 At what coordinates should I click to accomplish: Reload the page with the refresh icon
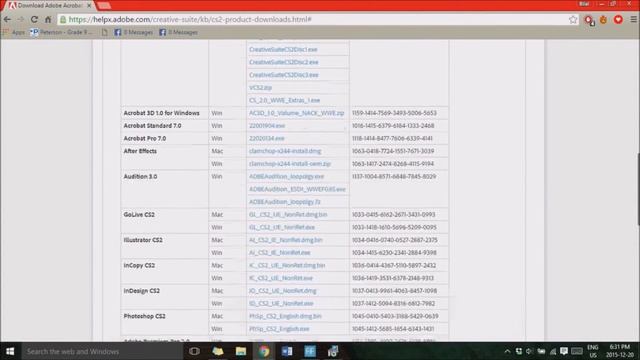point(34,19)
